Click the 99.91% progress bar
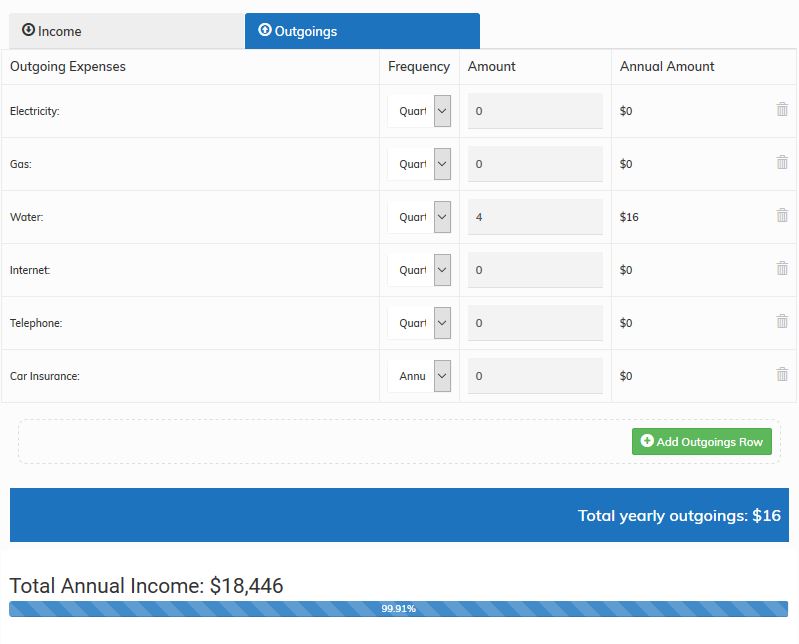799x644 pixels. (x=398, y=609)
